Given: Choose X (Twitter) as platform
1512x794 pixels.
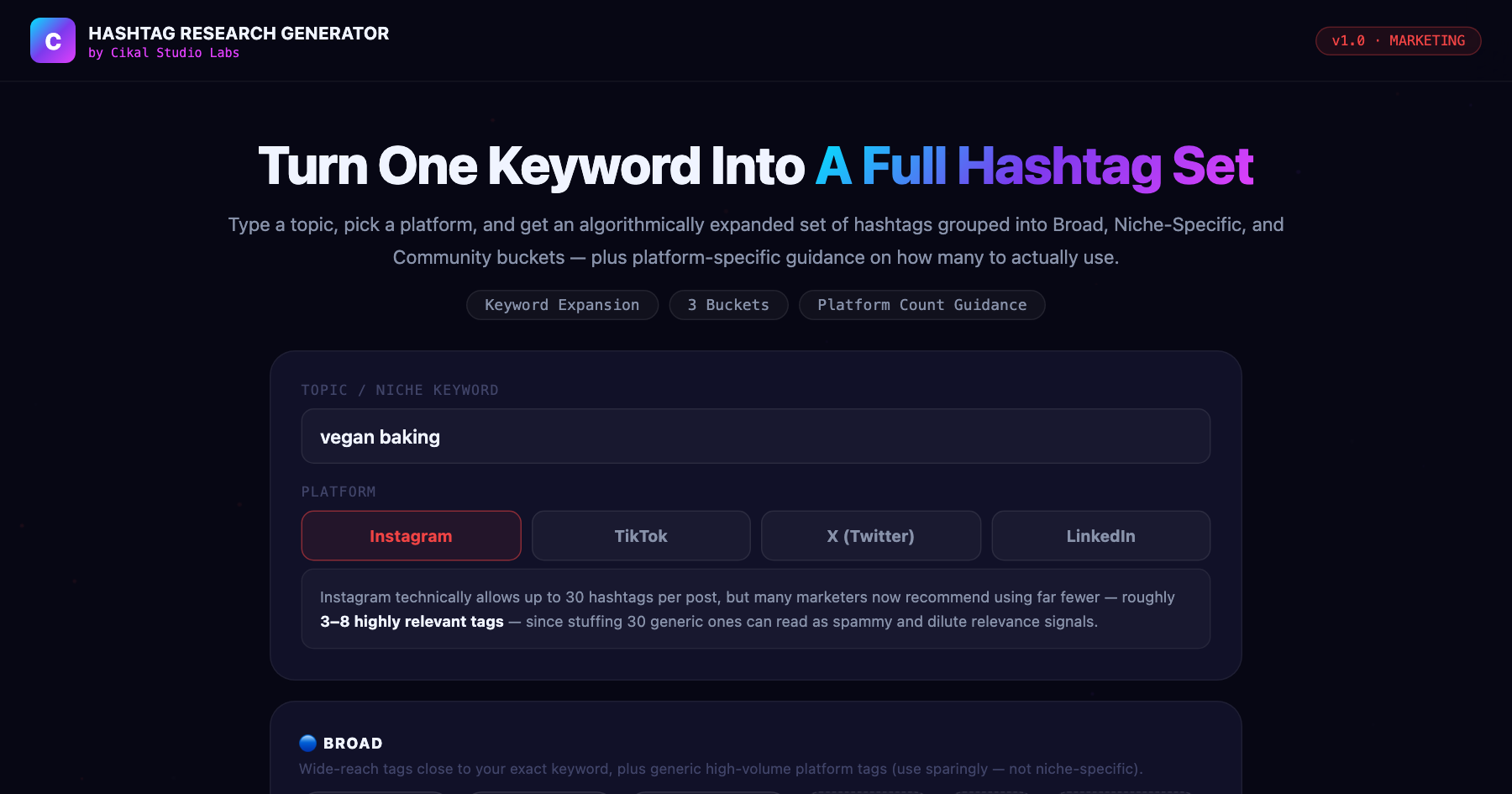Looking at the screenshot, I should [871, 536].
